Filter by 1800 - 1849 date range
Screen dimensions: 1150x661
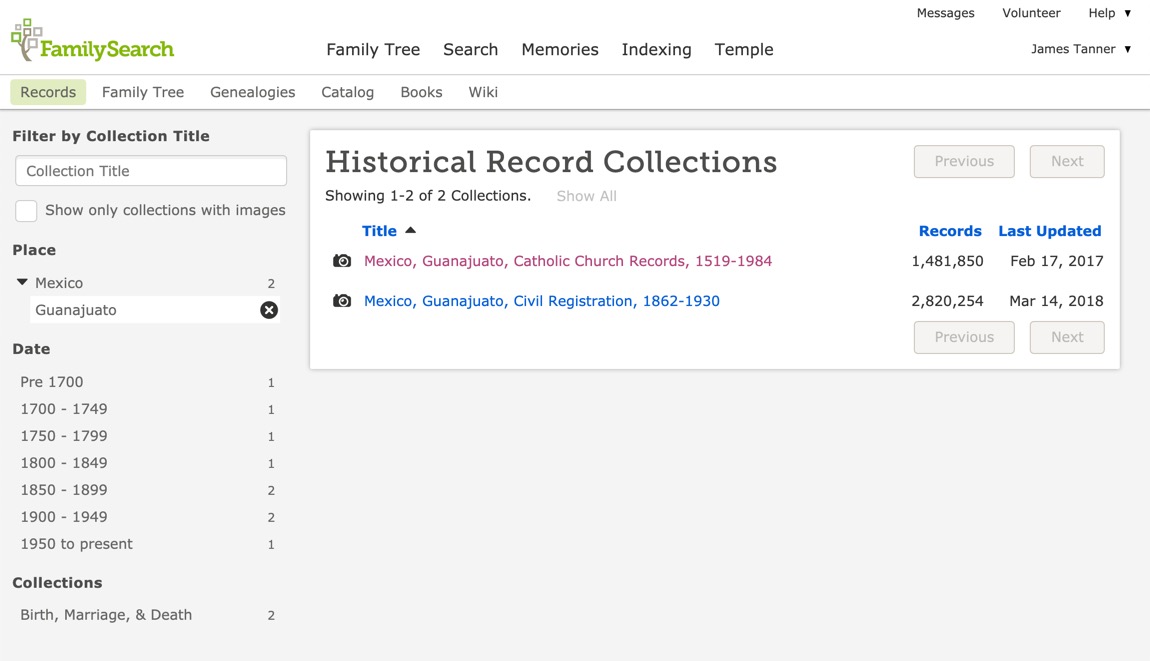(64, 463)
